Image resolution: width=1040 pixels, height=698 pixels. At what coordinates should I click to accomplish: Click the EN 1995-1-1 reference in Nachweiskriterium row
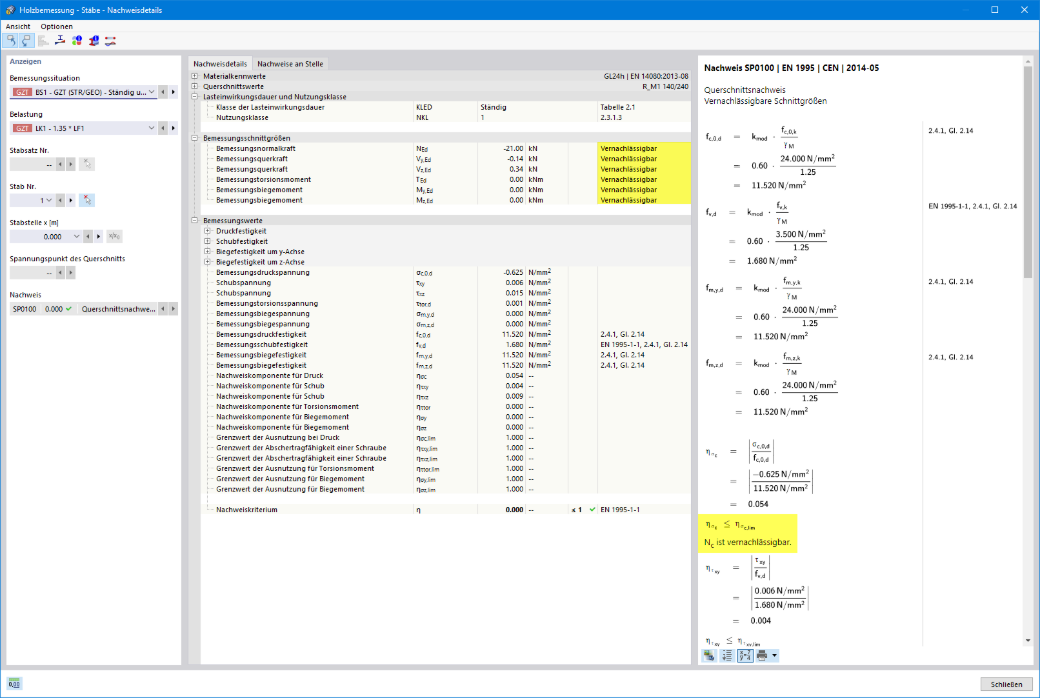643,510
